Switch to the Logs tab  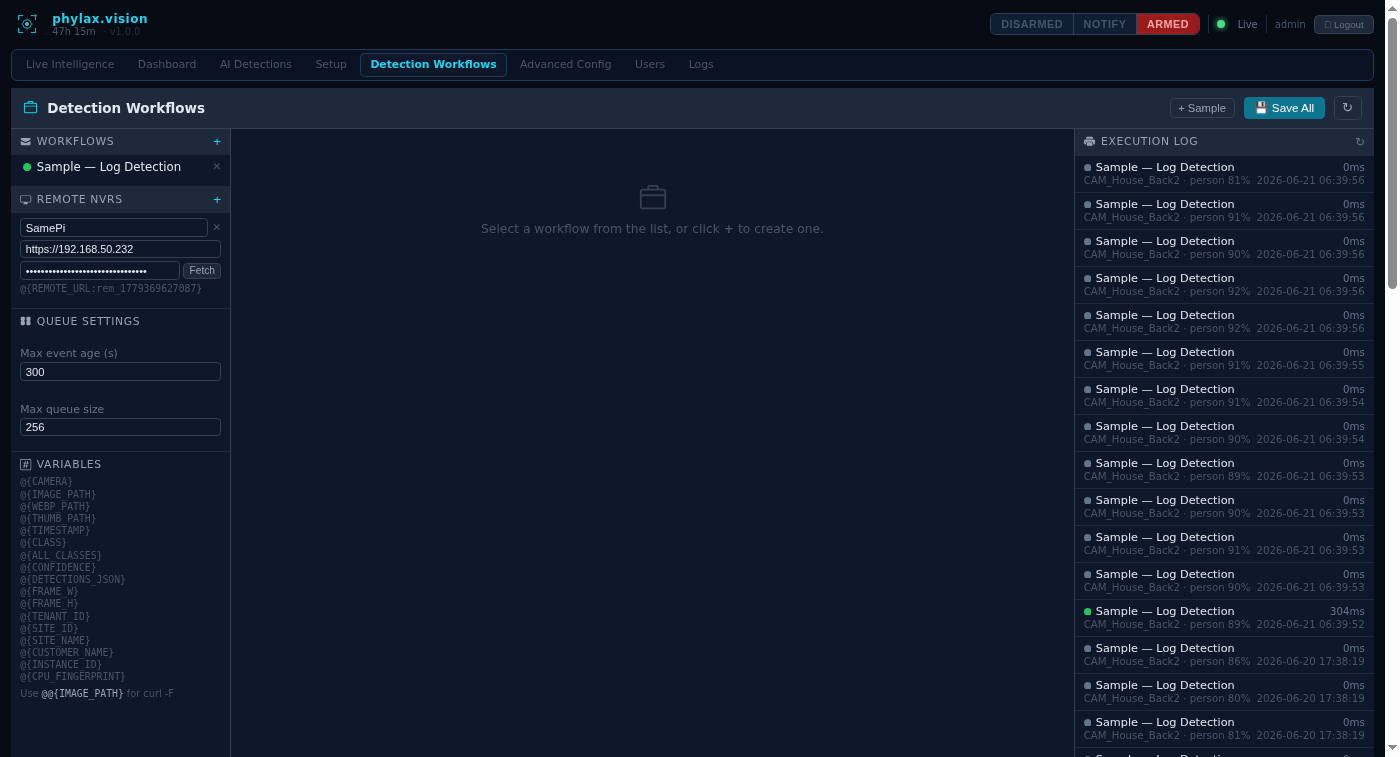coord(701,65)
